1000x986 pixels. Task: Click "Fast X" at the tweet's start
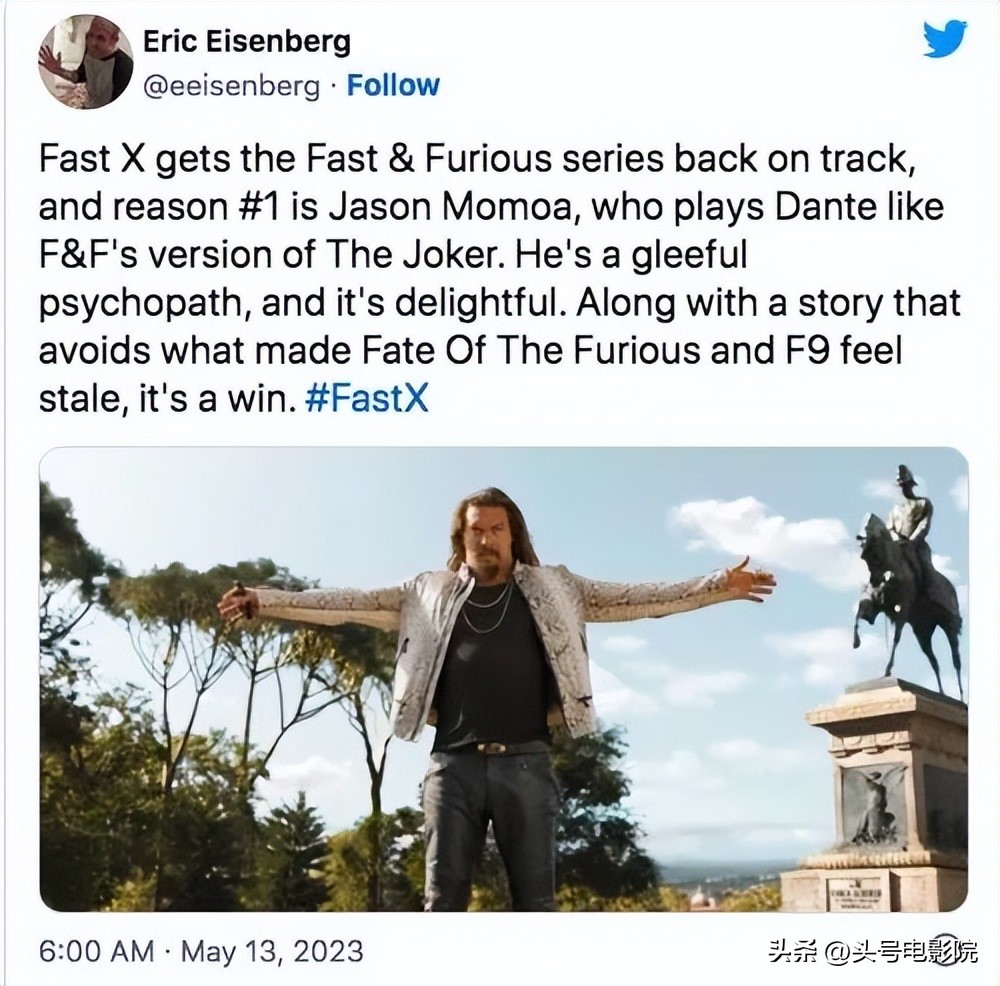tap(93, 159)
